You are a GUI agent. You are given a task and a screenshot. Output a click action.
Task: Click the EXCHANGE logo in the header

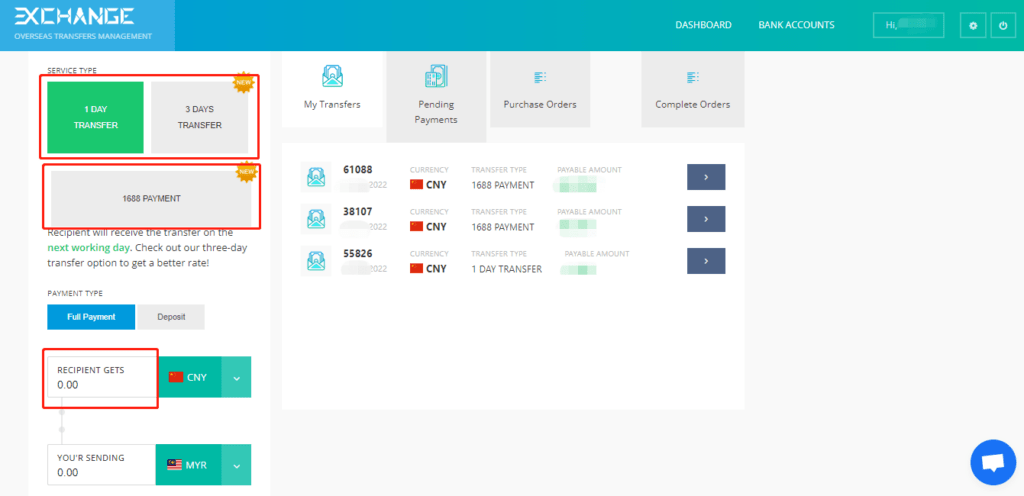click(74, 16)
